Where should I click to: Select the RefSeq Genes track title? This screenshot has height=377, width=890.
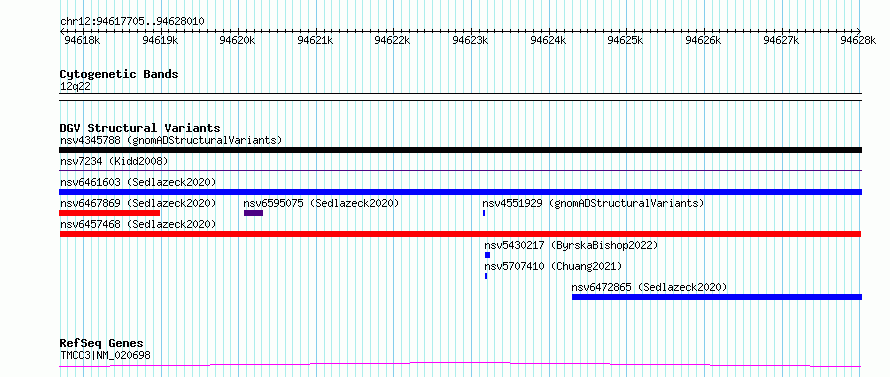[x=102, y=344]
